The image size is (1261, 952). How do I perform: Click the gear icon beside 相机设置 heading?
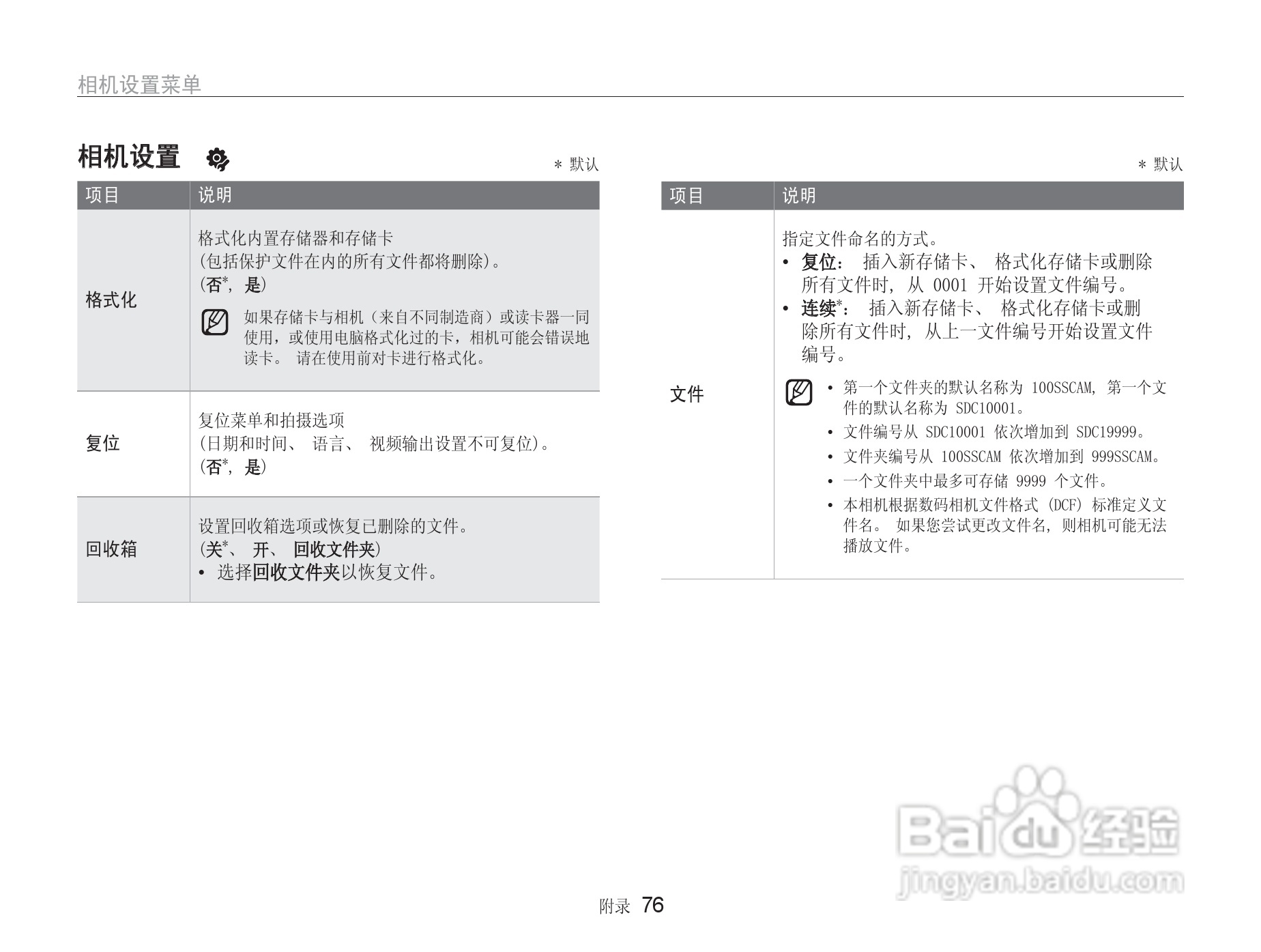click(x=218, y=159)
